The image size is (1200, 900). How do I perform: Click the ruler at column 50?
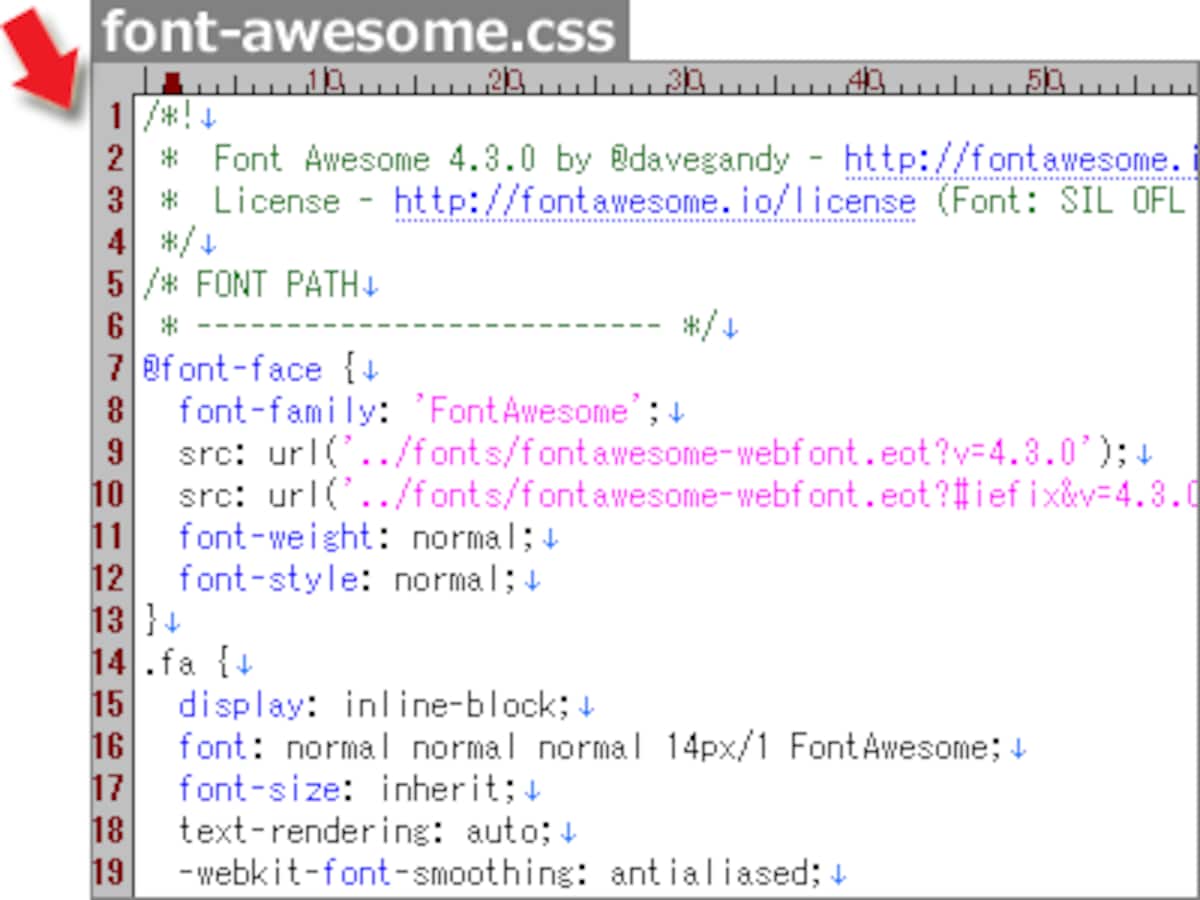[1046, 81]
